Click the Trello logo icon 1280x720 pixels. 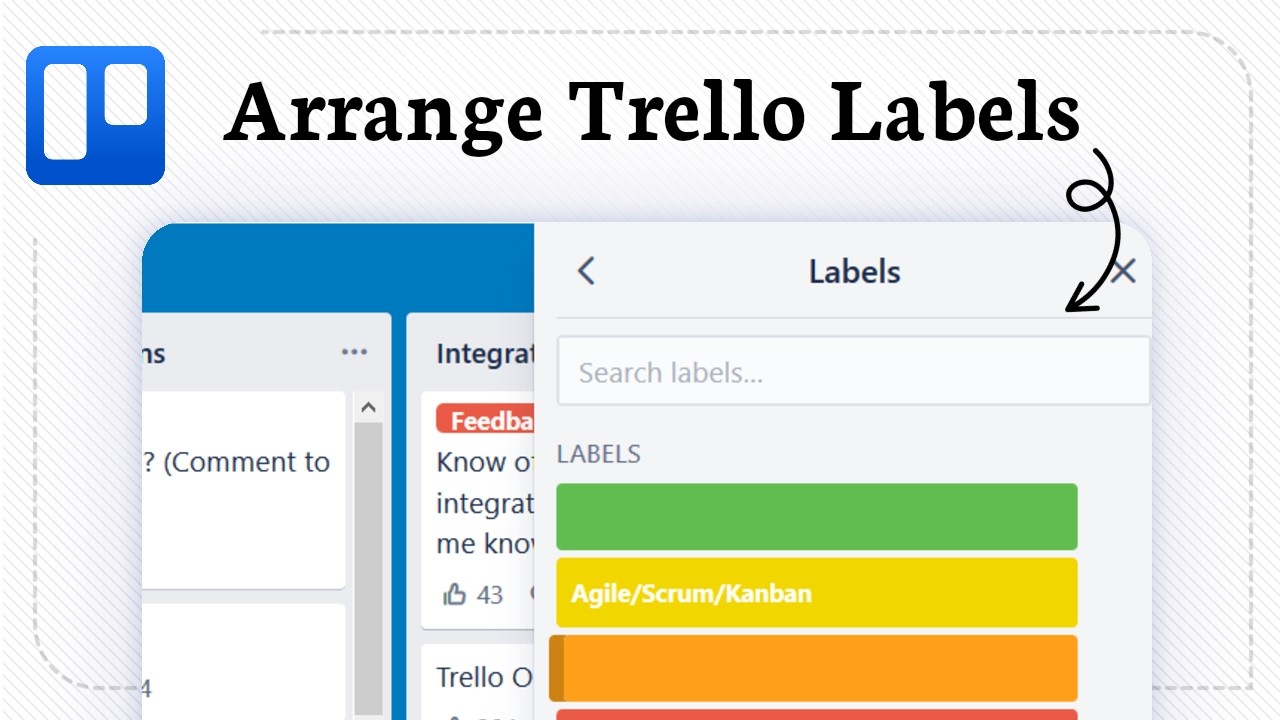point(95,115)
